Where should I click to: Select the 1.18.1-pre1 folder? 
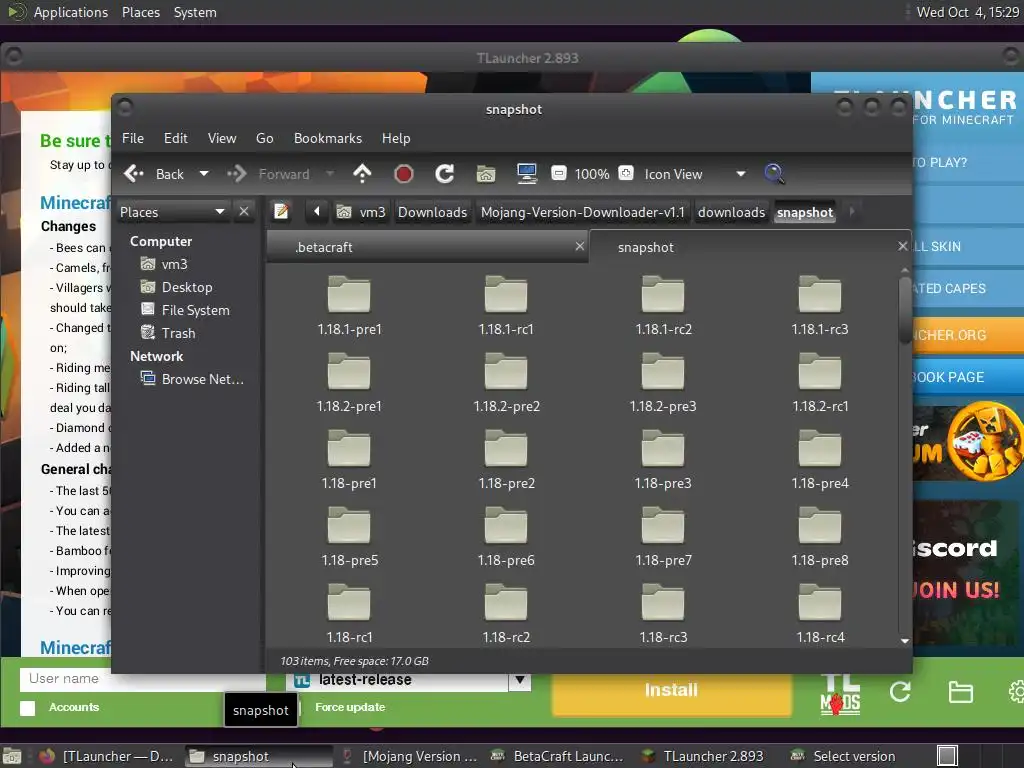[x=349, y=306]
